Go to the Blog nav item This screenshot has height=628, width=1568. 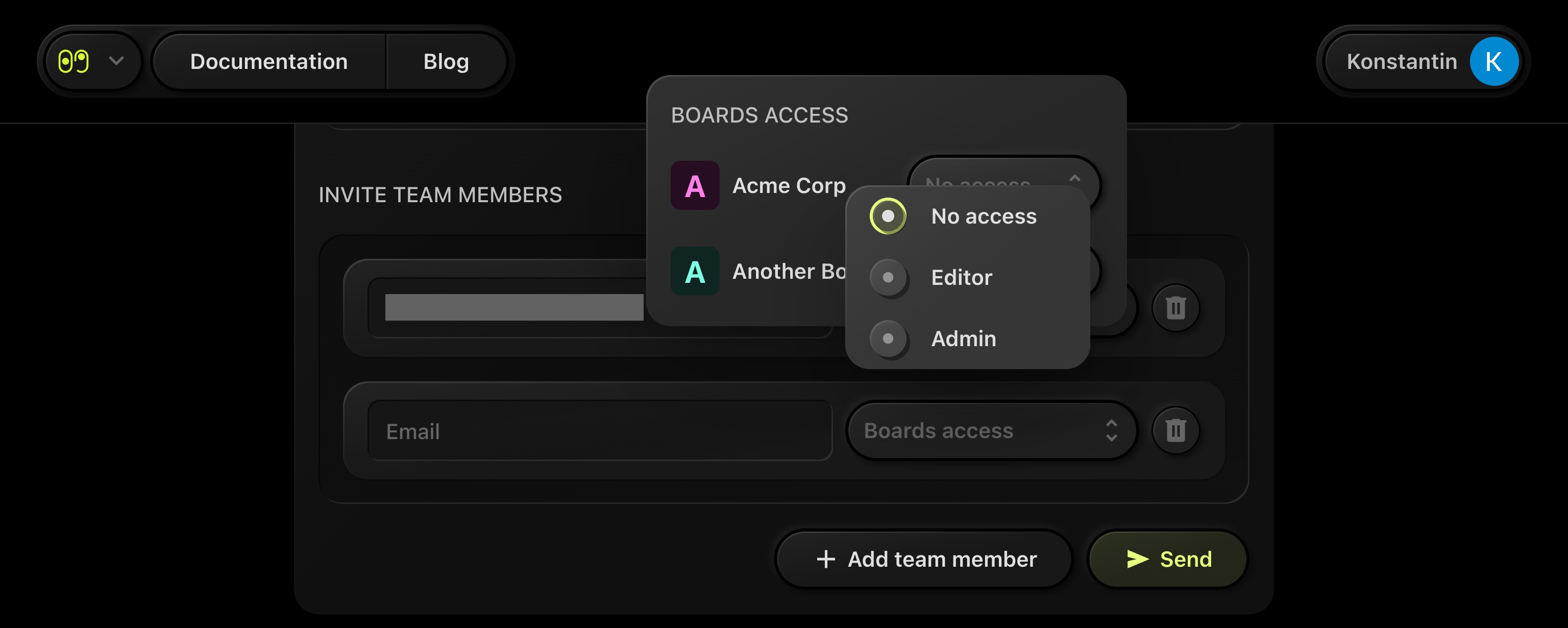(x=446, y=61)
